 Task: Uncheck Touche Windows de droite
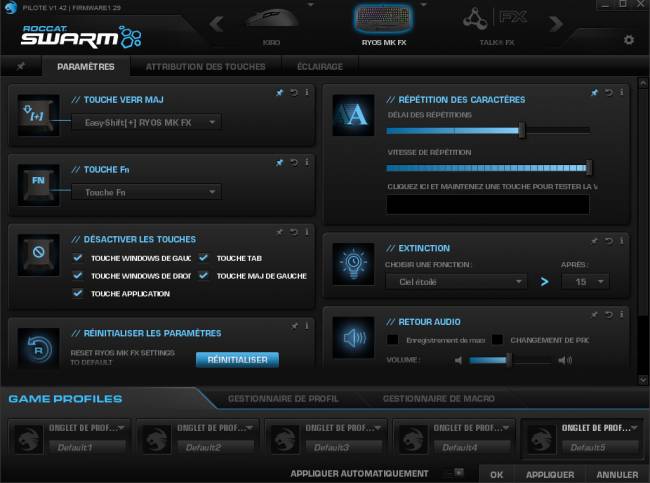click(x=78, y=276)
